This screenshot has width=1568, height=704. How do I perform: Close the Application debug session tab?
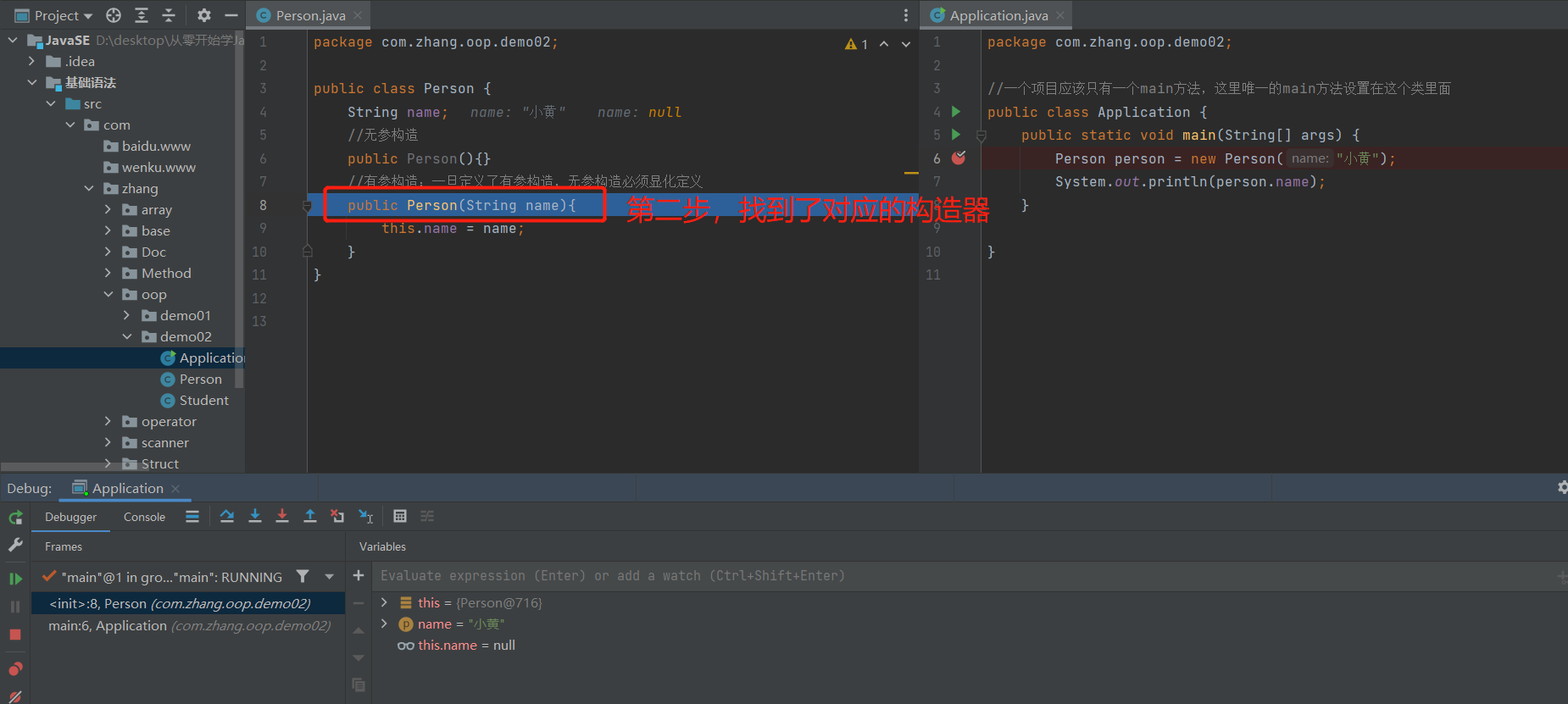175,489
